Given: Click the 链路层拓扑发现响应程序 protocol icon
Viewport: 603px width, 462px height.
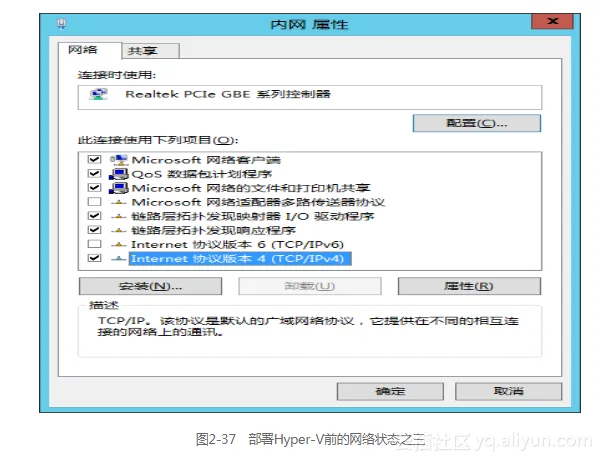Looking at the screenshot, I should tap(119, 230).
